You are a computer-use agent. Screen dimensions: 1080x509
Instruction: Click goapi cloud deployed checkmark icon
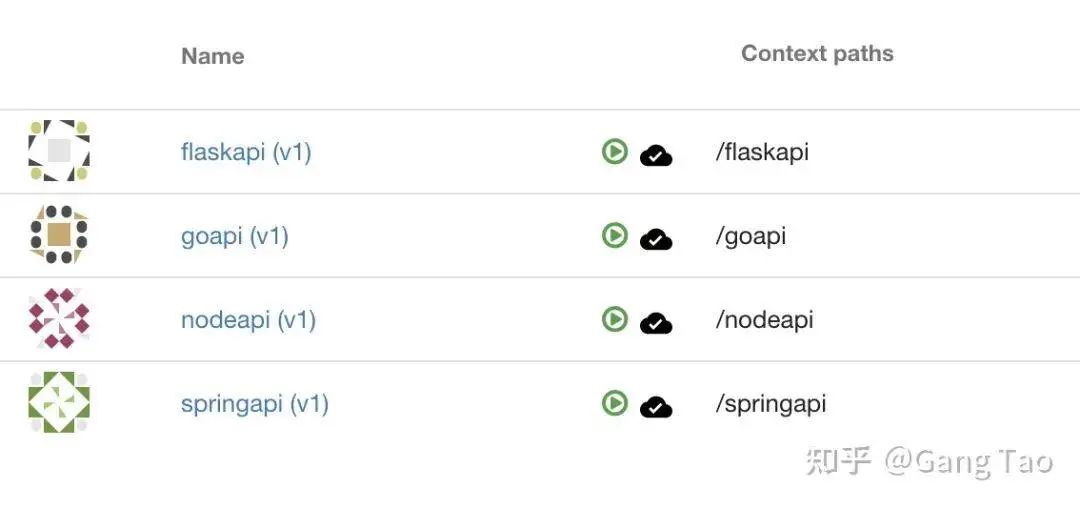tap(656, 240)
